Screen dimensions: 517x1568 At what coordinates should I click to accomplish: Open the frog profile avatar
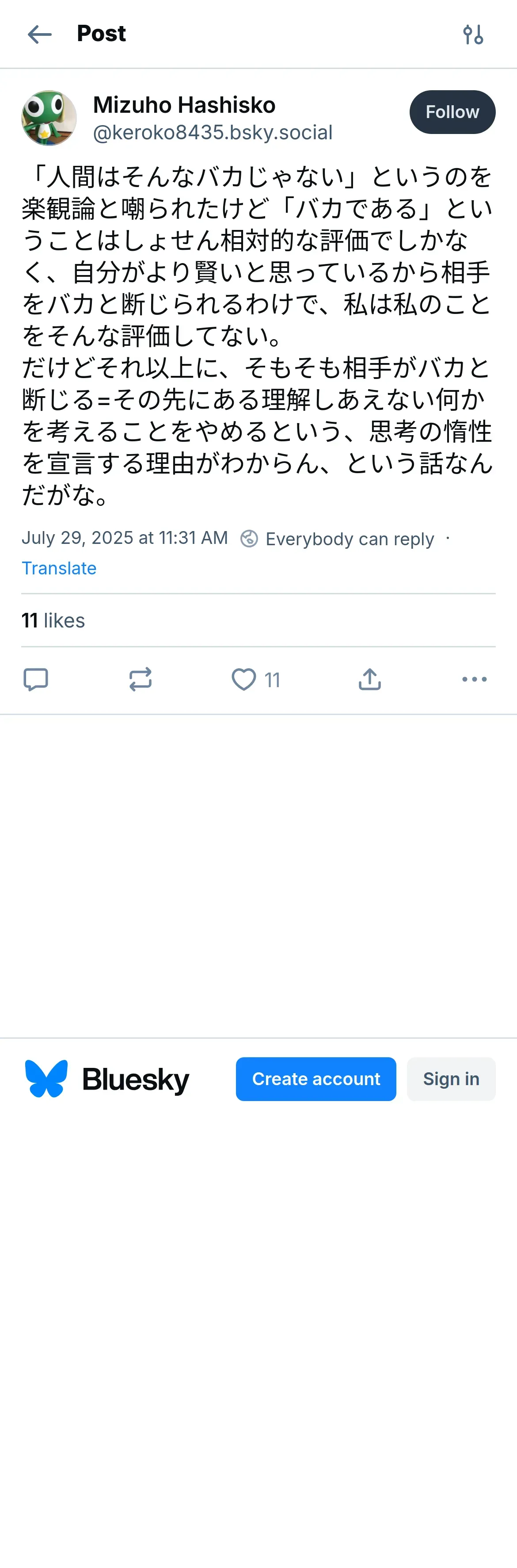coord(49,118)
